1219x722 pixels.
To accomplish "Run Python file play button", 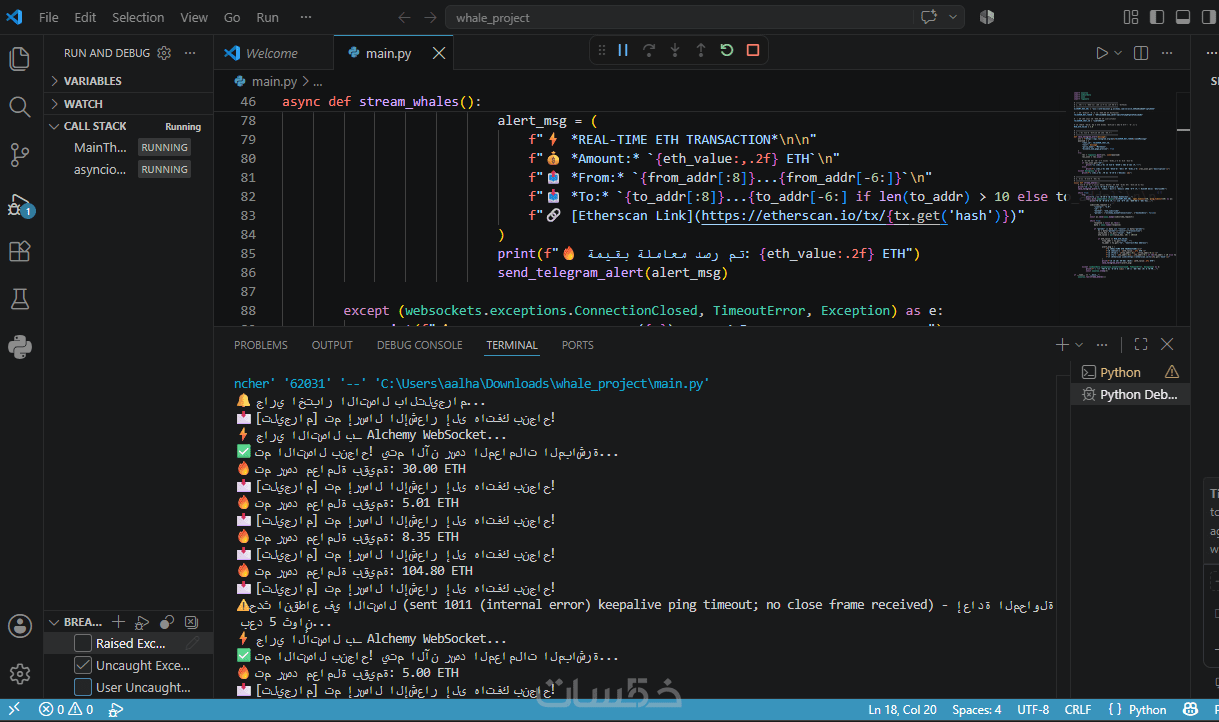I will (x=1101, y=53).
